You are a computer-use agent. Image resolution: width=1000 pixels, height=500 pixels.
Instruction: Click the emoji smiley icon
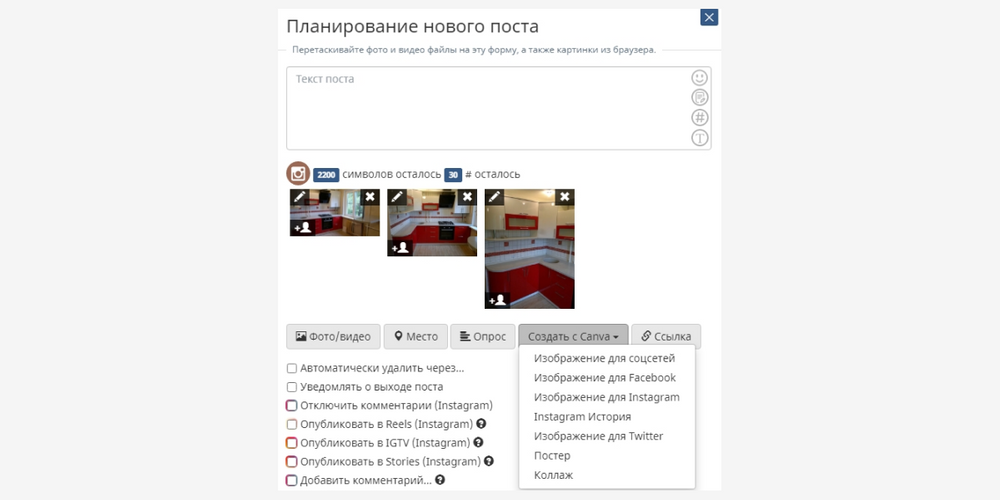700,77
